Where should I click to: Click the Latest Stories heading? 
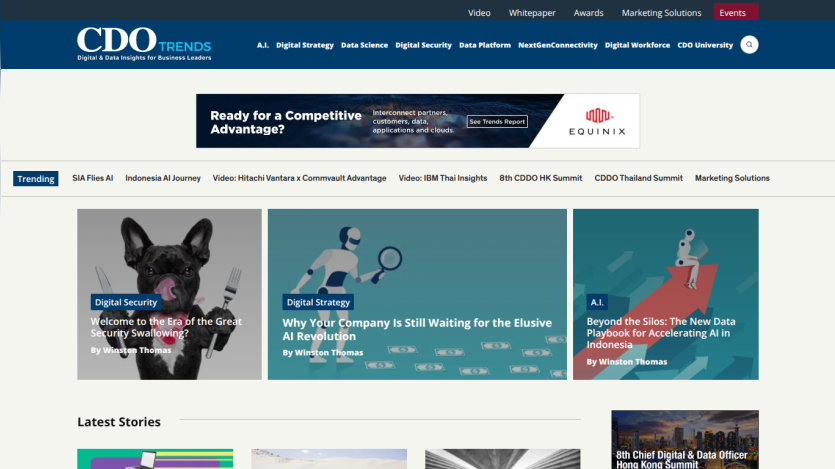pos(119,422)
